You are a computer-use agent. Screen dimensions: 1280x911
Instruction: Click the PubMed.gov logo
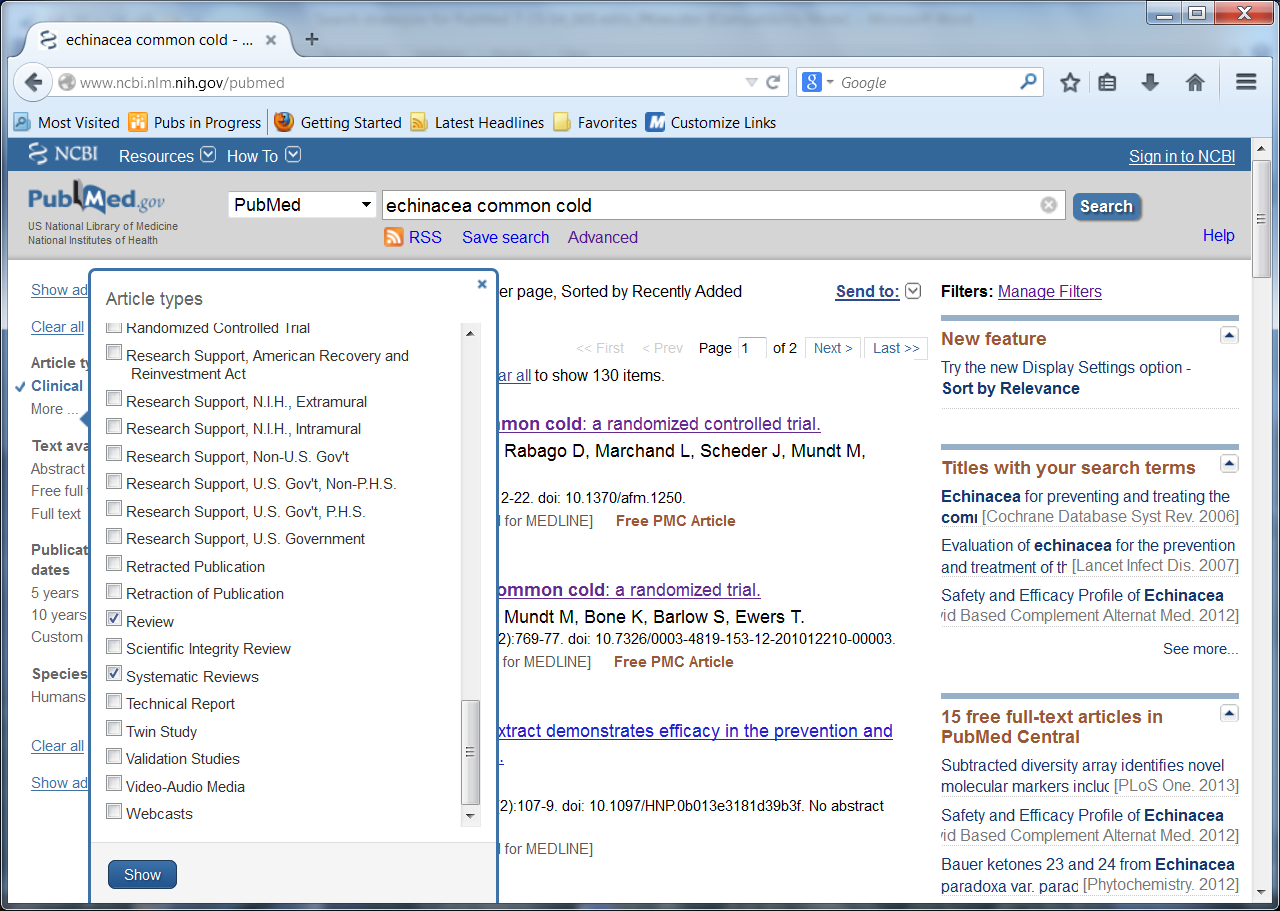coord(96,200)
